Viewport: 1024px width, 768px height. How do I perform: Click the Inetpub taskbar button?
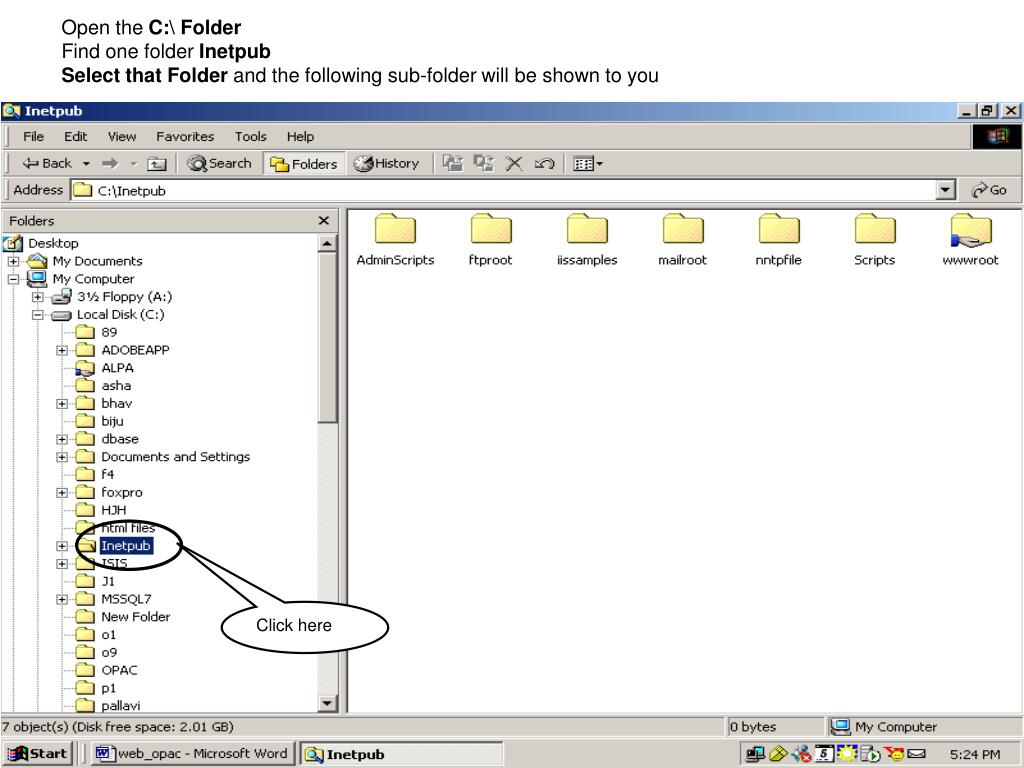(402, 754)
